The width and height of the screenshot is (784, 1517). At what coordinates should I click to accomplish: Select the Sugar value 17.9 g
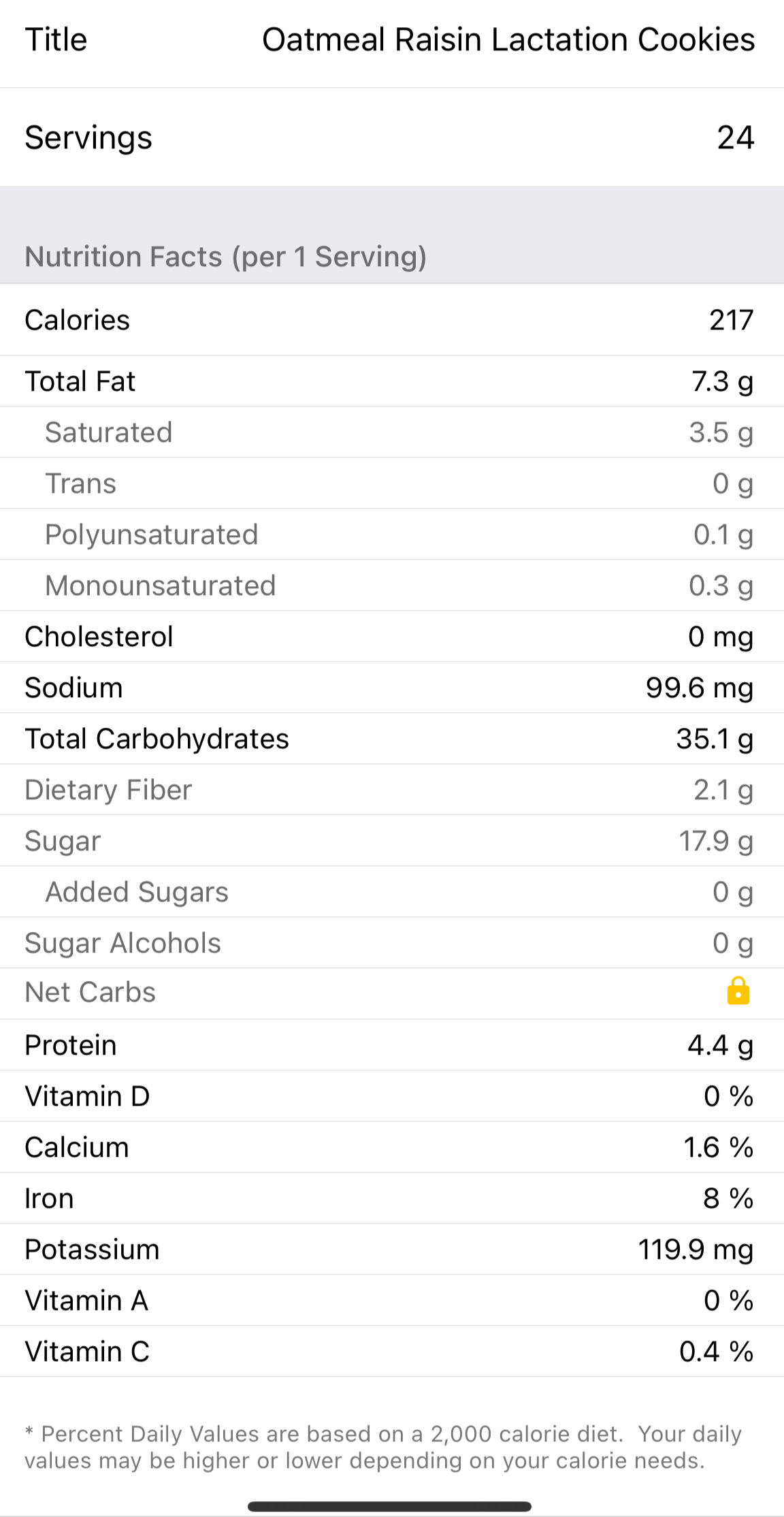click(x=715, y=841)
